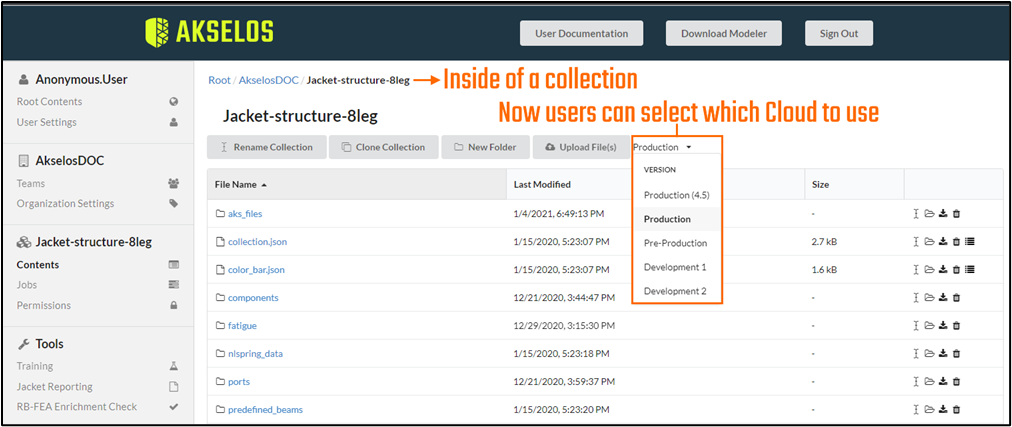Click the move-folder icon for color_bar.json

pos(929,270)
